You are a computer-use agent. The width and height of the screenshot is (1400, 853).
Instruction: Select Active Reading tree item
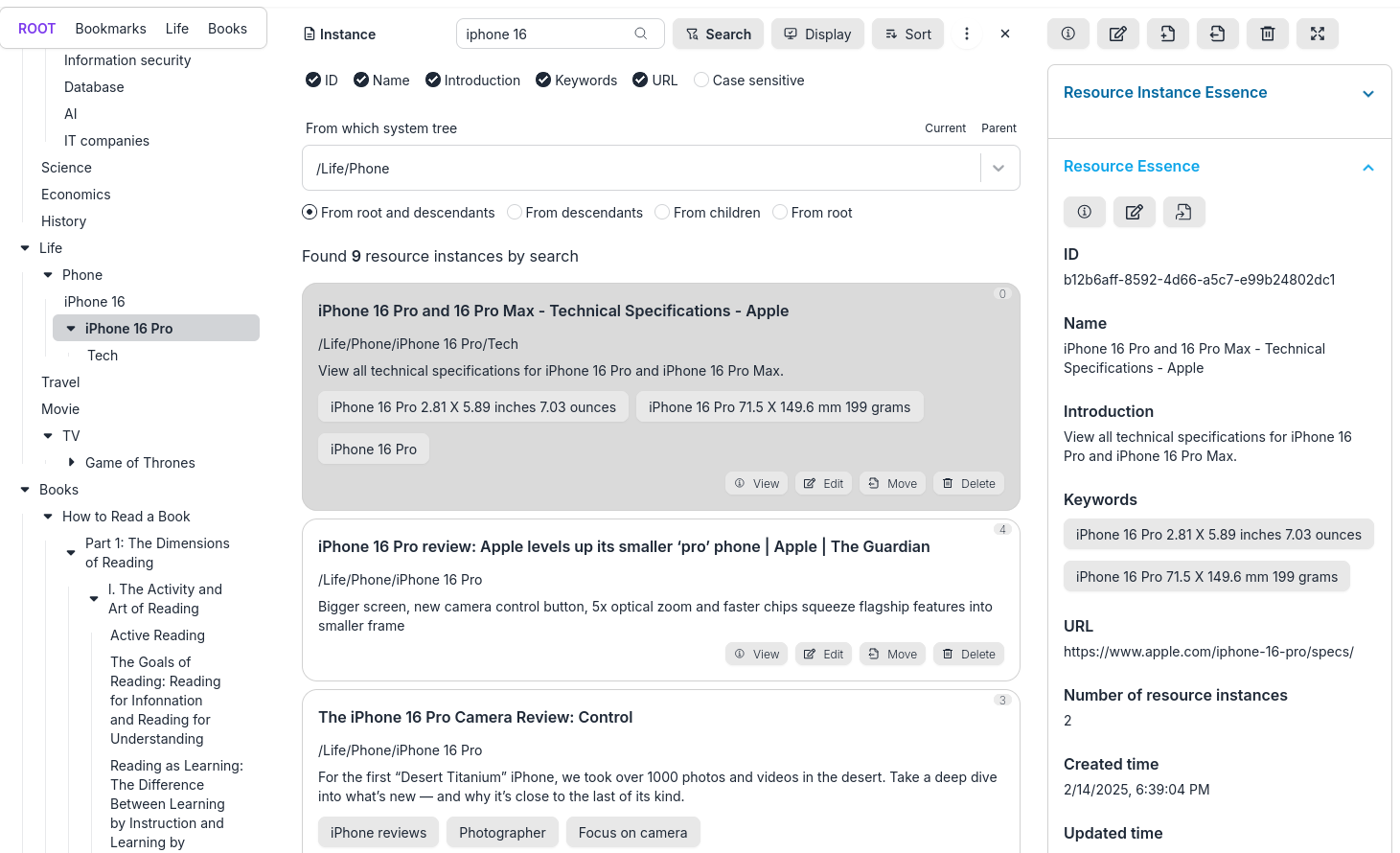click(x=157, y=635)
